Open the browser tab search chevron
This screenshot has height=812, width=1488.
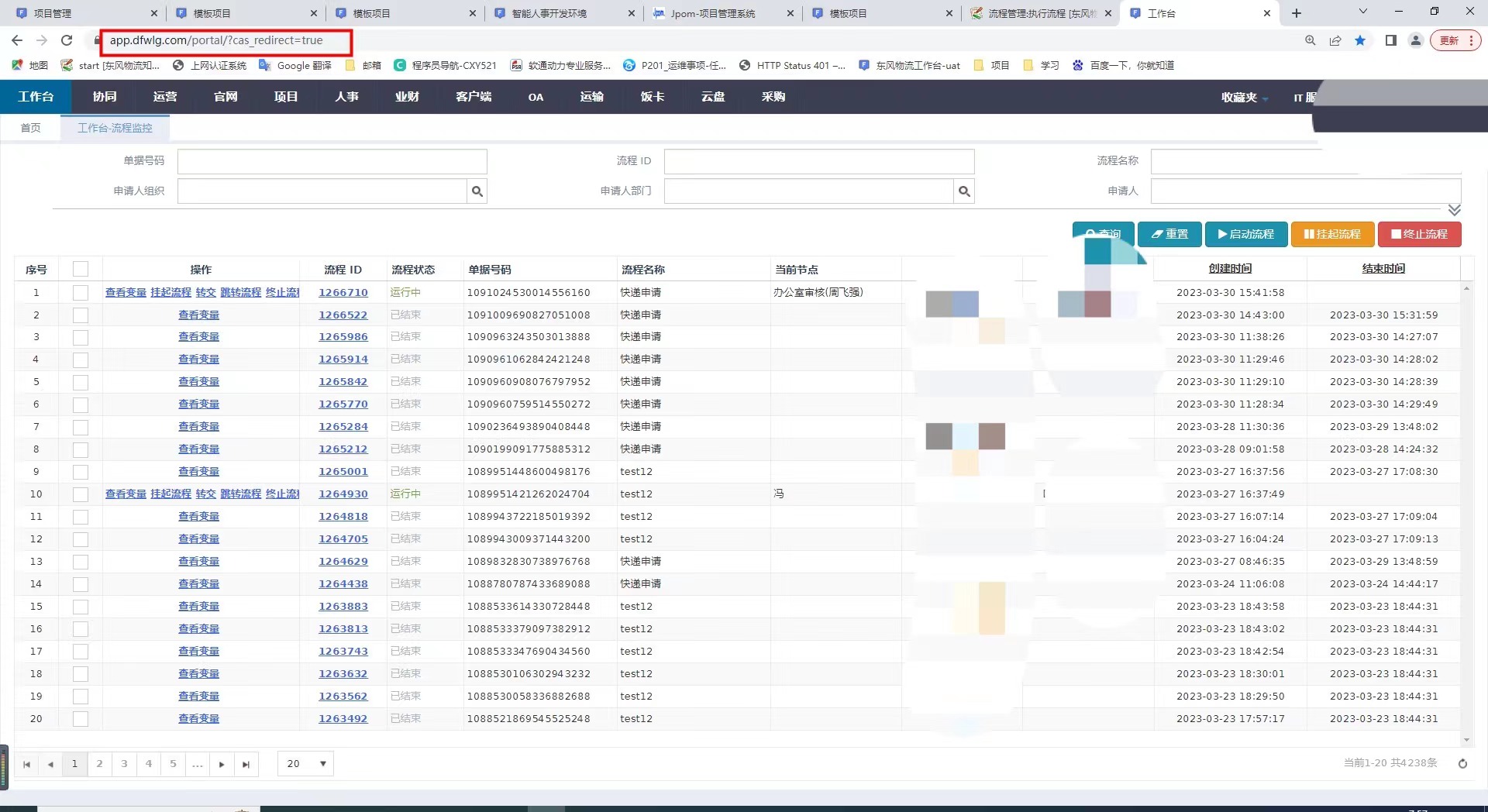1363,12
